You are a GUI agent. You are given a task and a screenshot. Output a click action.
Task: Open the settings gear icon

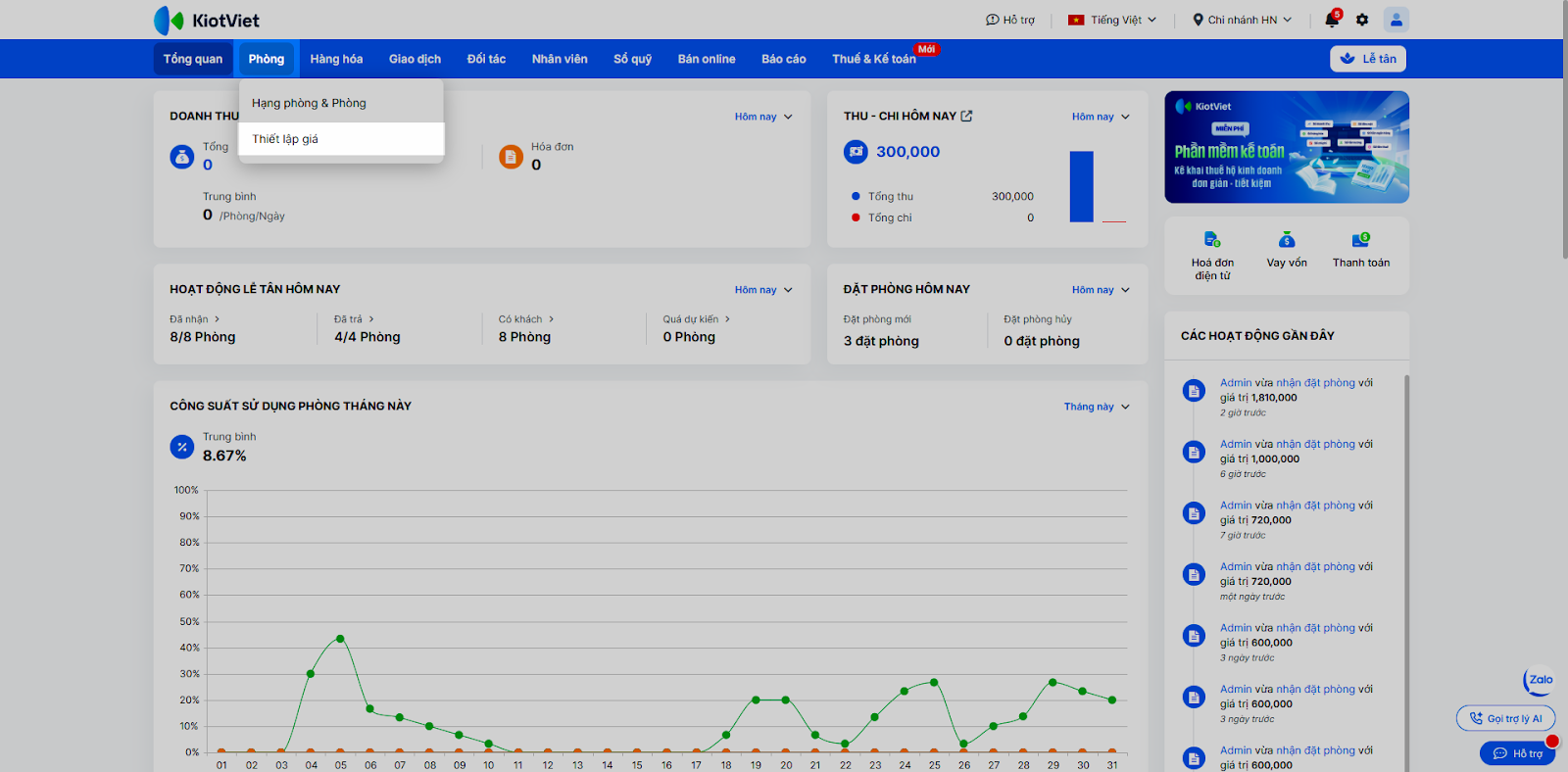coord(1362,20)
